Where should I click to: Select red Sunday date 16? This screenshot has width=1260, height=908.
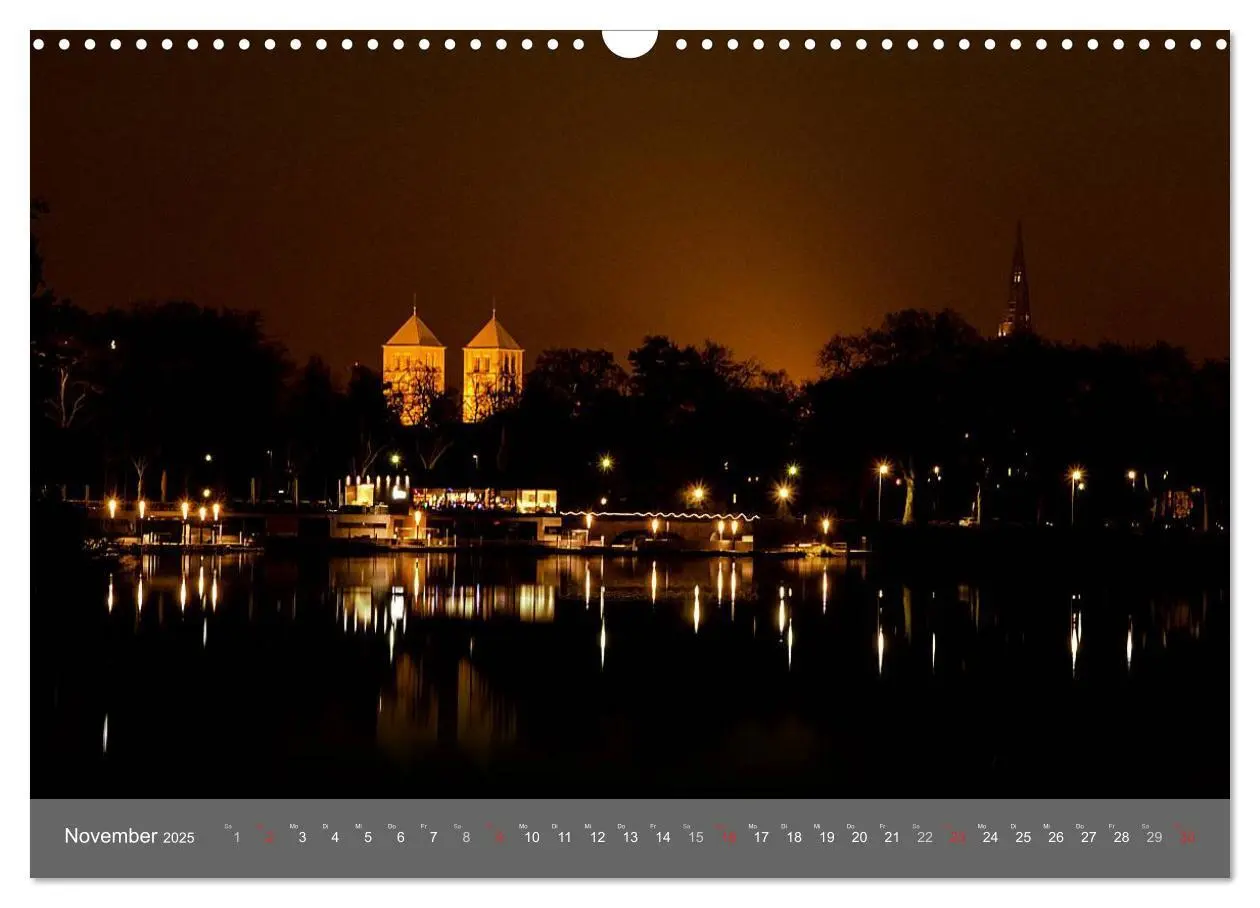click(x=729, y=837)
